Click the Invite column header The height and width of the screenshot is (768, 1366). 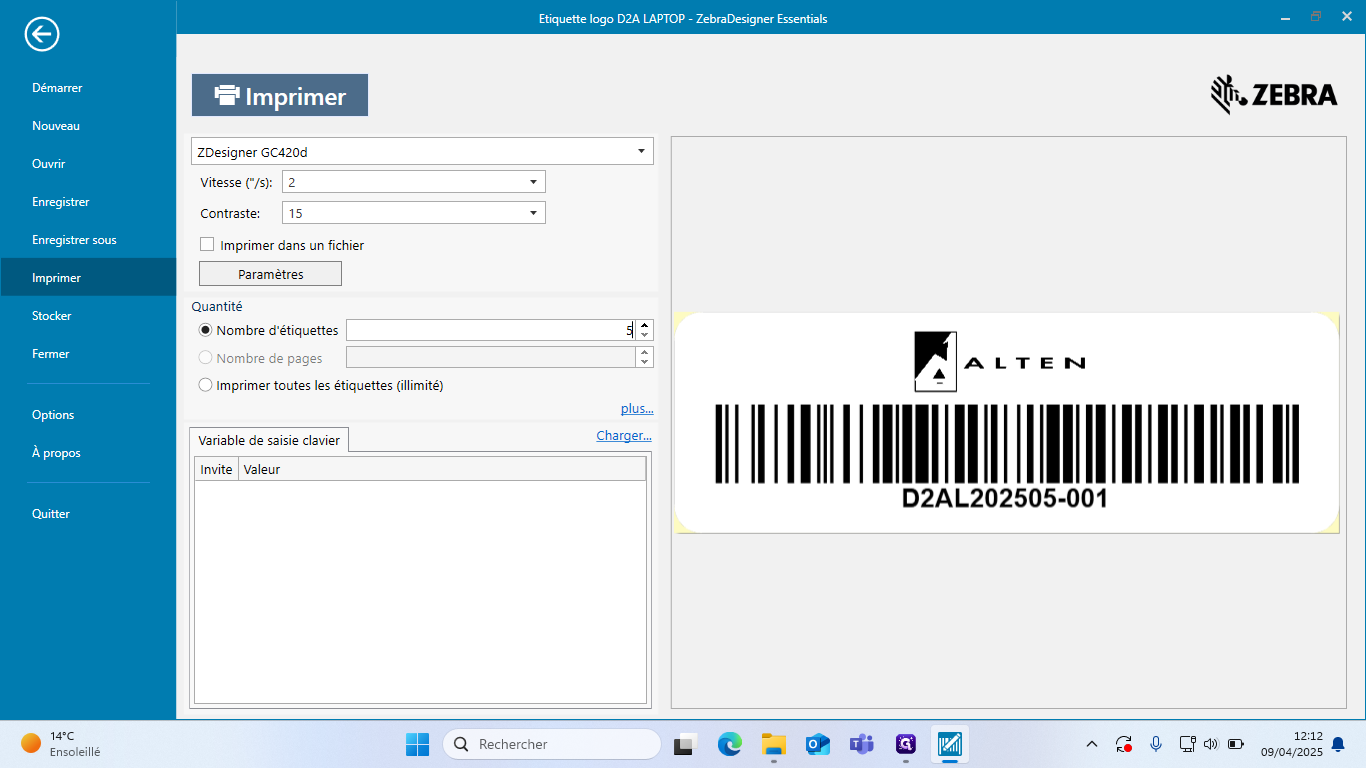(x=216, y=469)
